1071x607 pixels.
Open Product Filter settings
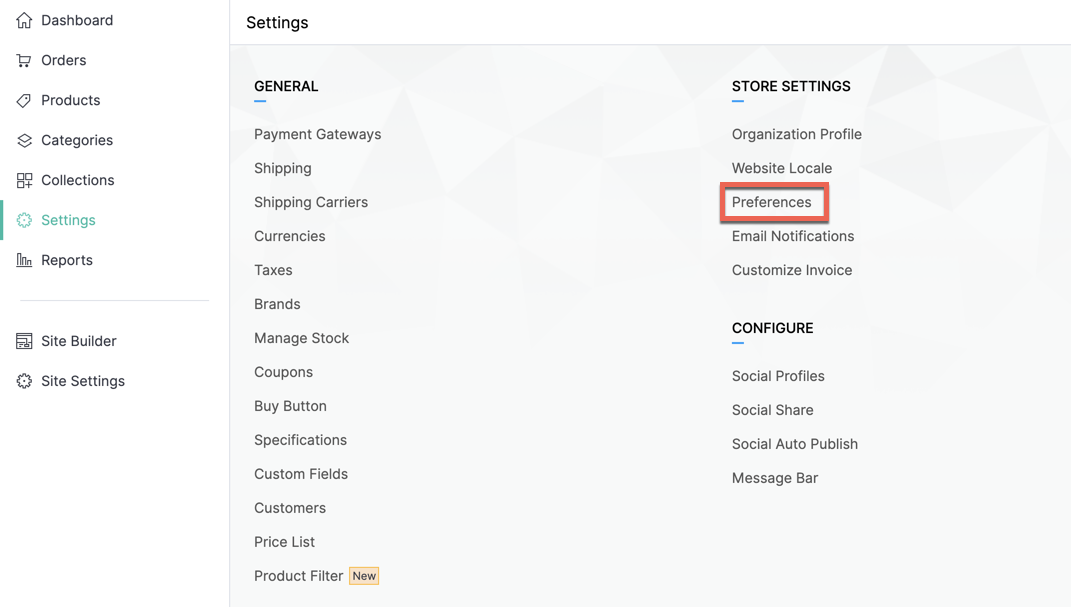(x=298, y=576)
